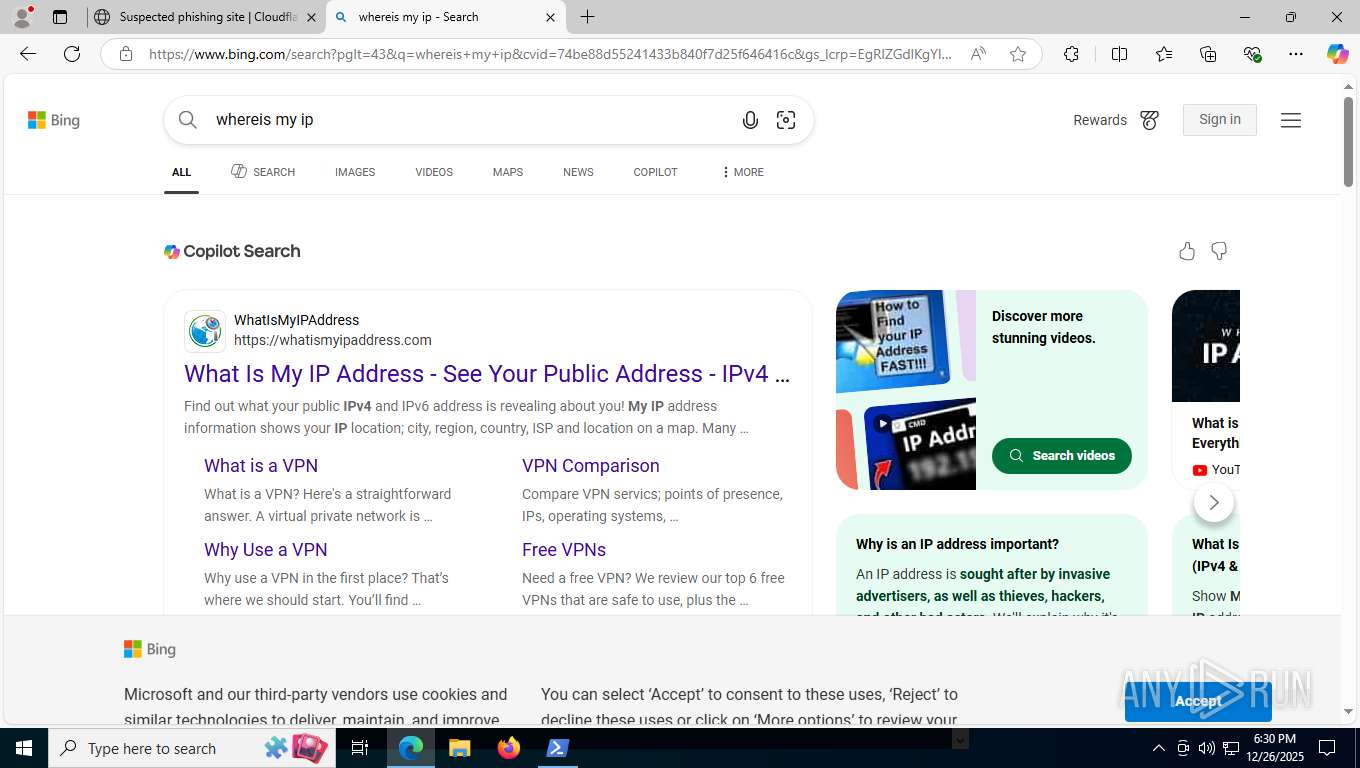Open the VPN Comparison link

[591, 466]
